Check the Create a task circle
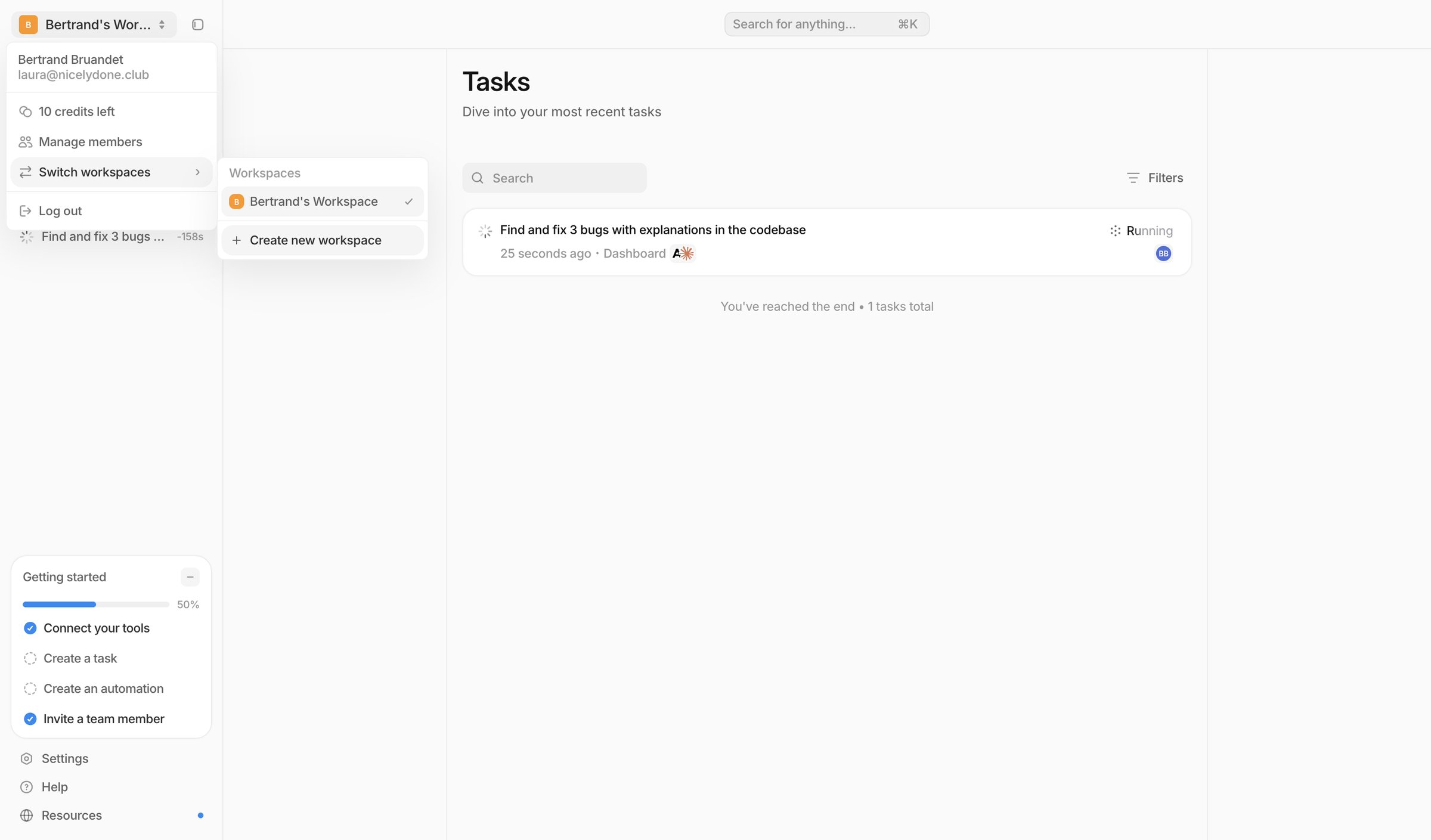 click(30, 658)
